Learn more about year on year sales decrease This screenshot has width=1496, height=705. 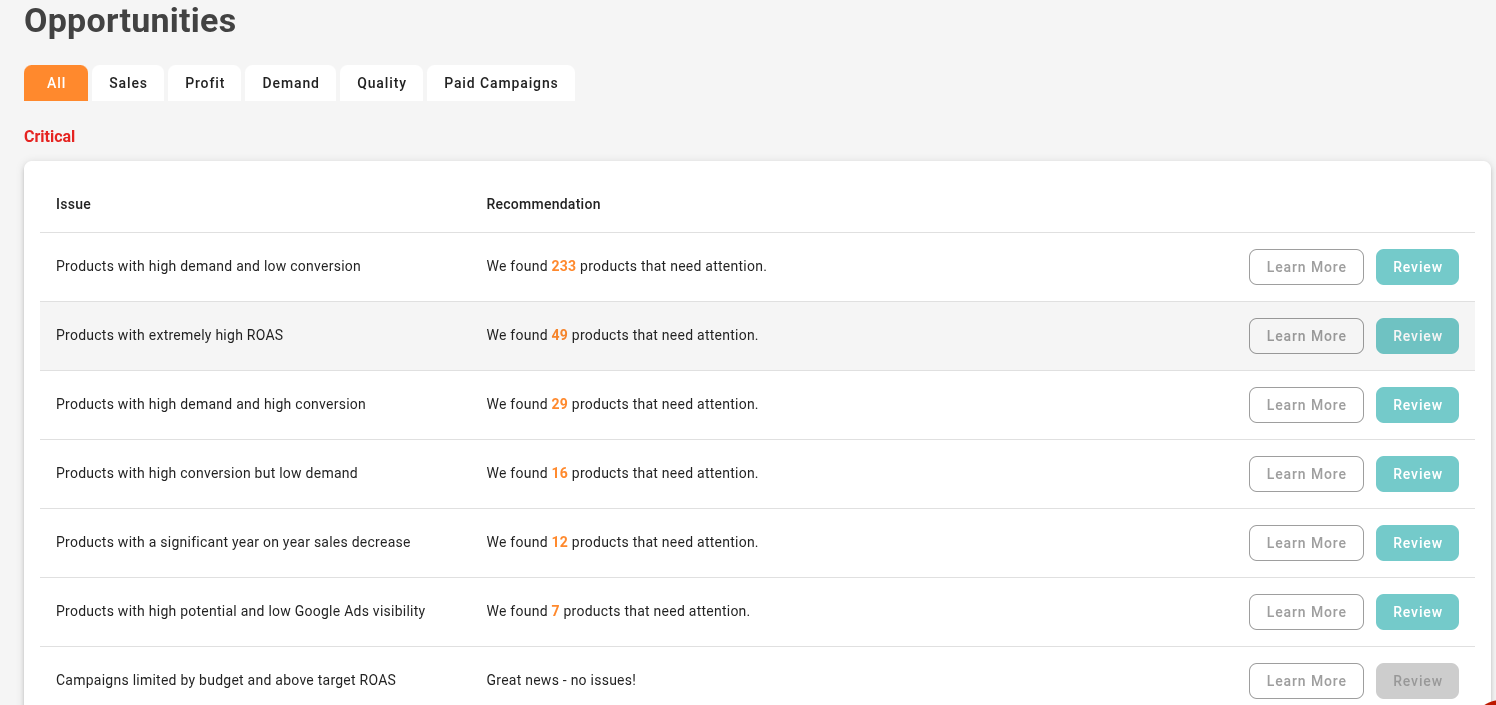point(1306,543)
